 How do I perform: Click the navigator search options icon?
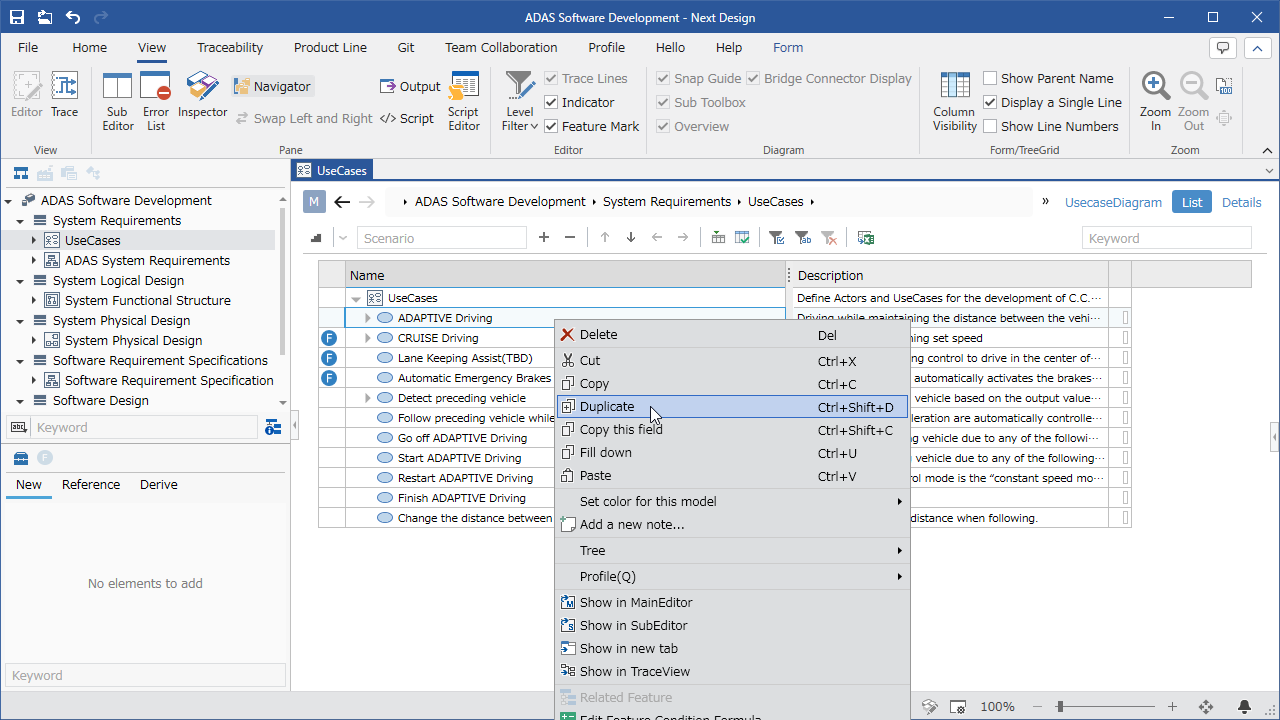tap(273, 428)
